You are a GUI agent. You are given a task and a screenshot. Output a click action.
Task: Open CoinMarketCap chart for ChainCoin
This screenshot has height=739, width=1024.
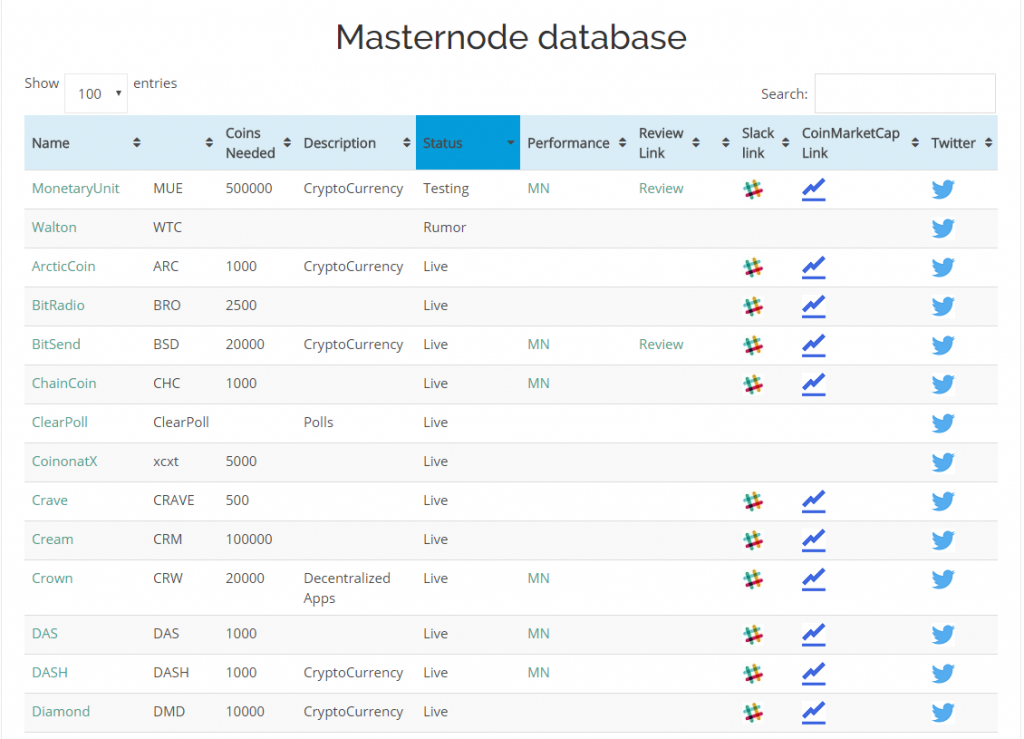[814, 384]
